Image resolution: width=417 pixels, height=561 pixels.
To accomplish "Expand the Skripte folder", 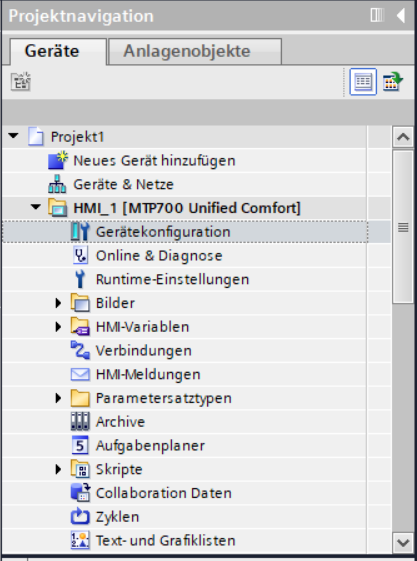I will pos(58,469).
